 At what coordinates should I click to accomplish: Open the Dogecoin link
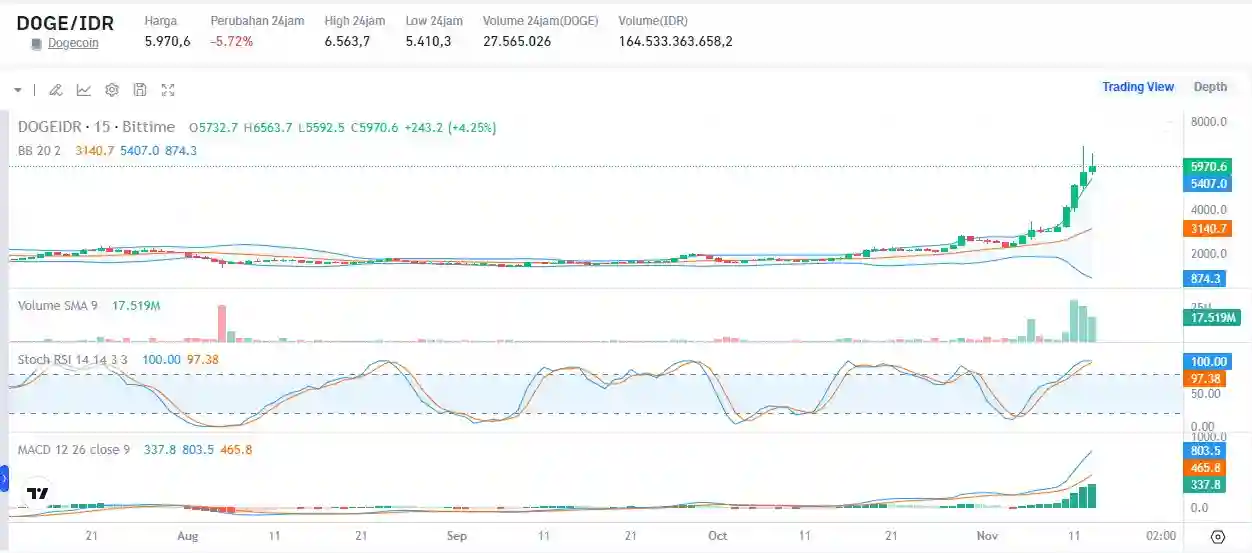pos(73,43)
